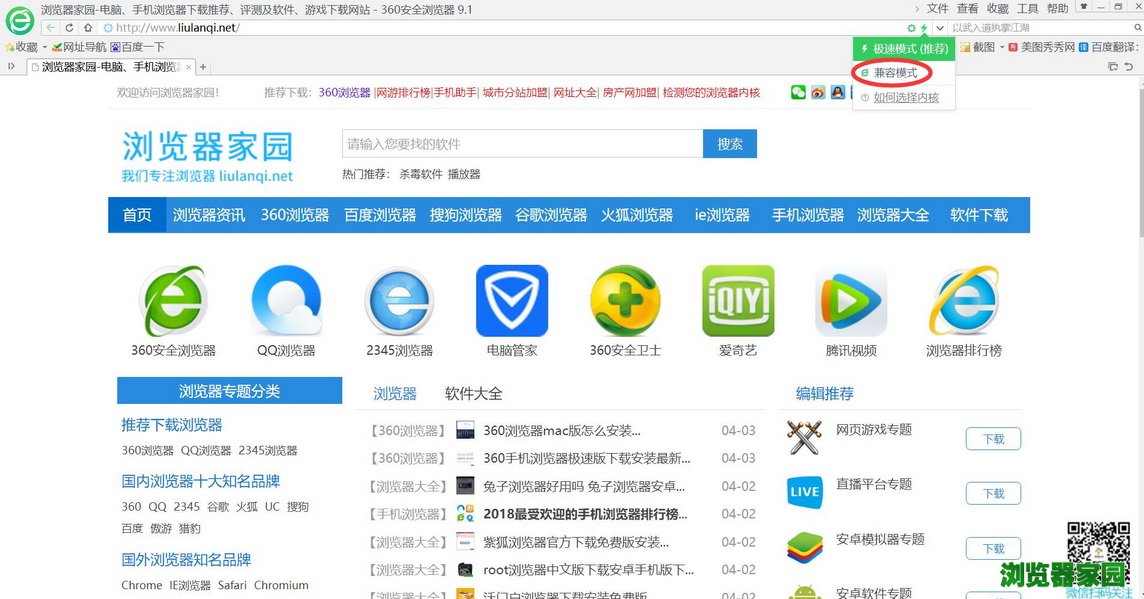Viewport: 1144px width, 599px height.
Task: Open the QQ浏览器 site icon
Action: pos(286,302)
